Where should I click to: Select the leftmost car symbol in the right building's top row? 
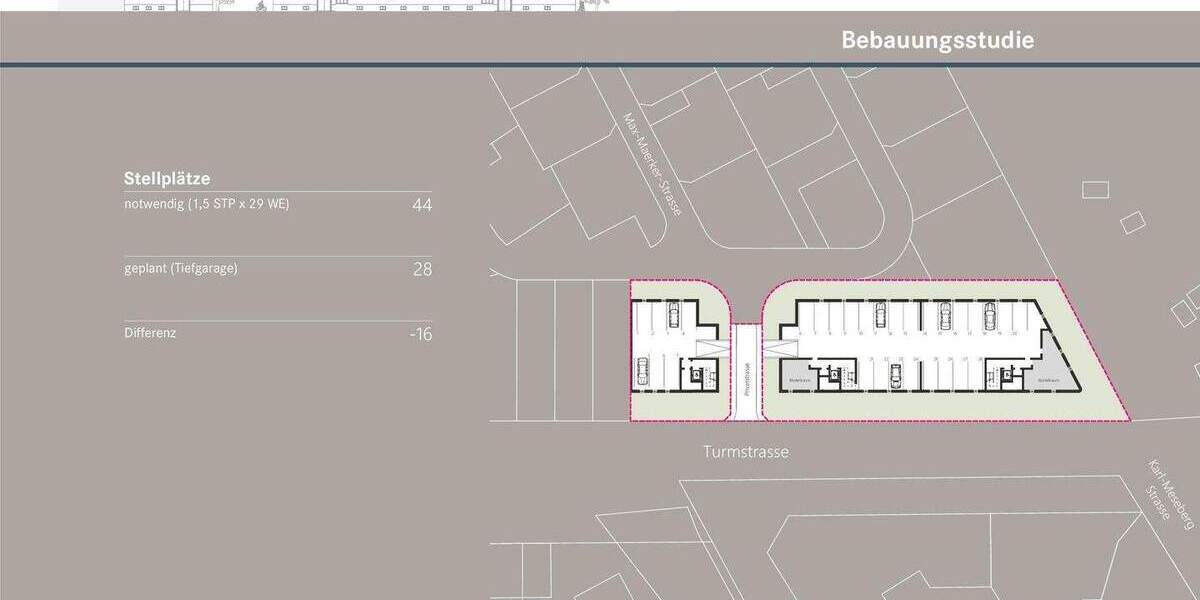pos(880,315)
